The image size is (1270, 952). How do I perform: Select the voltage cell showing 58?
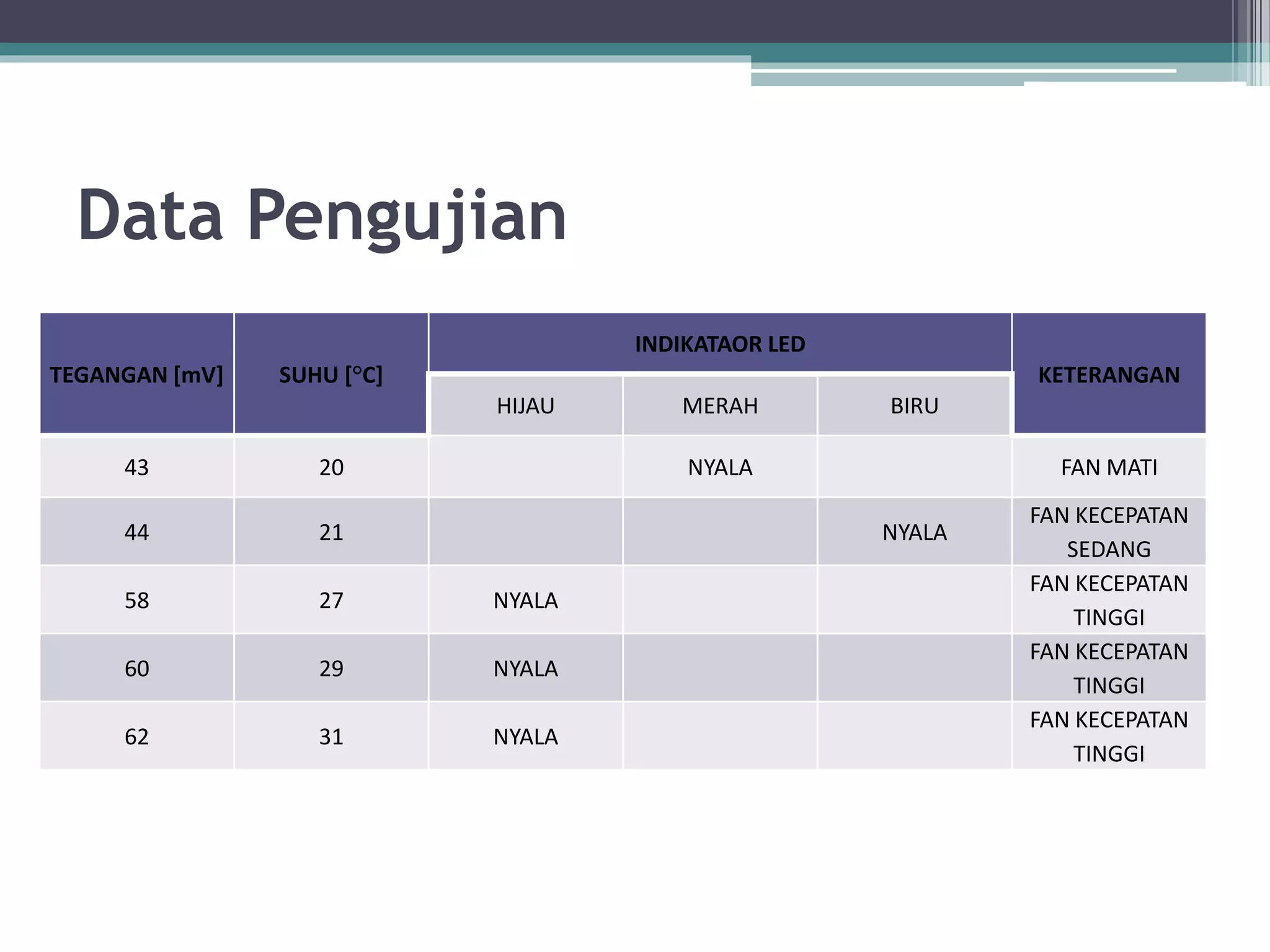point(136,600)
